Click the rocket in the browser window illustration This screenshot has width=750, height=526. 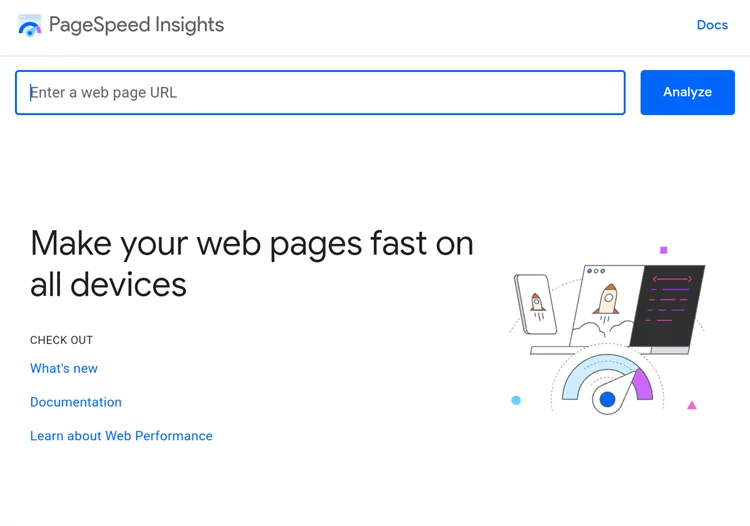606,300
